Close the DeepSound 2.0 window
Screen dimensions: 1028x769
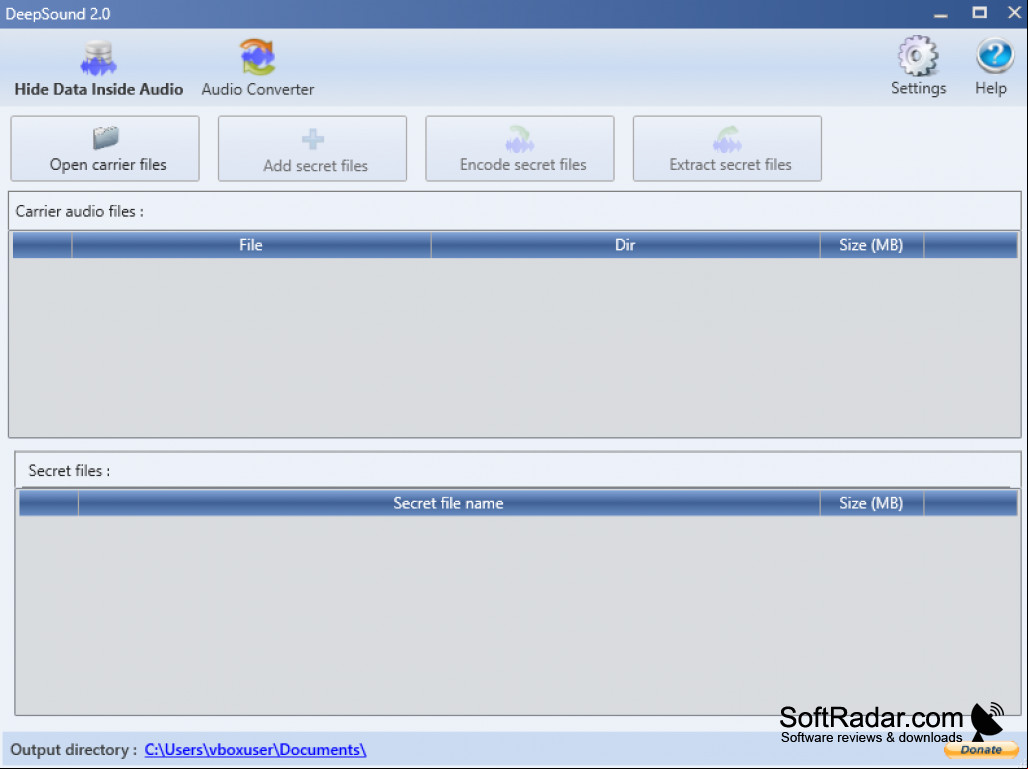(x=1014, y=12)
